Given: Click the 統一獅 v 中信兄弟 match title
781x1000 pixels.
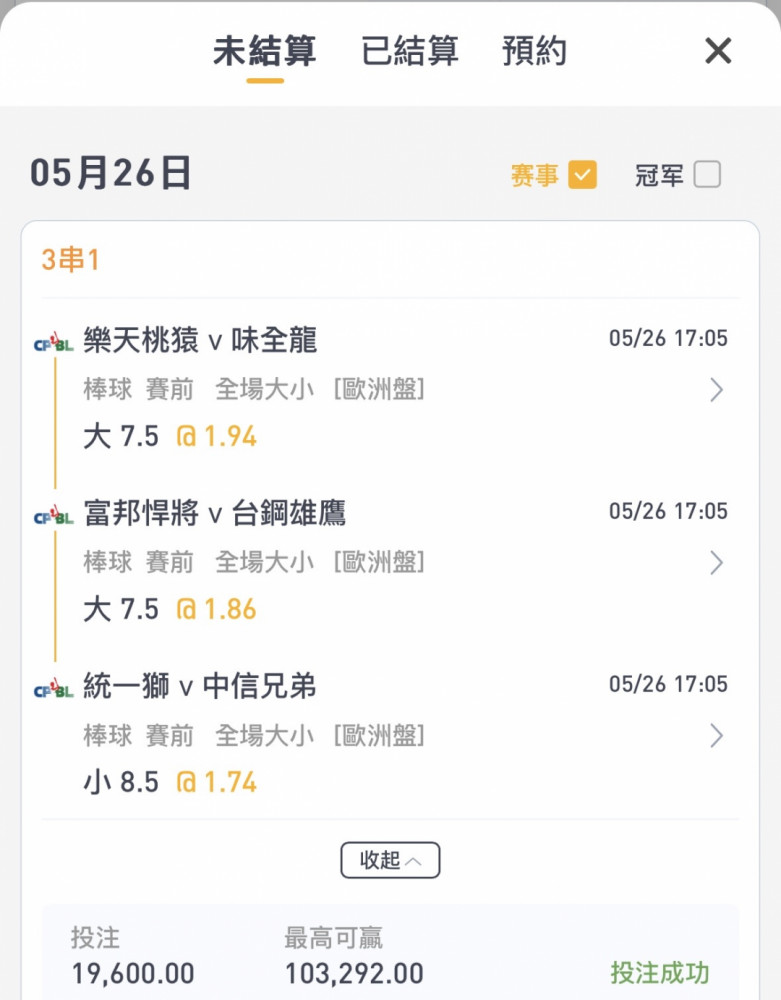Looking at the screenshot, I should [200, 686].
